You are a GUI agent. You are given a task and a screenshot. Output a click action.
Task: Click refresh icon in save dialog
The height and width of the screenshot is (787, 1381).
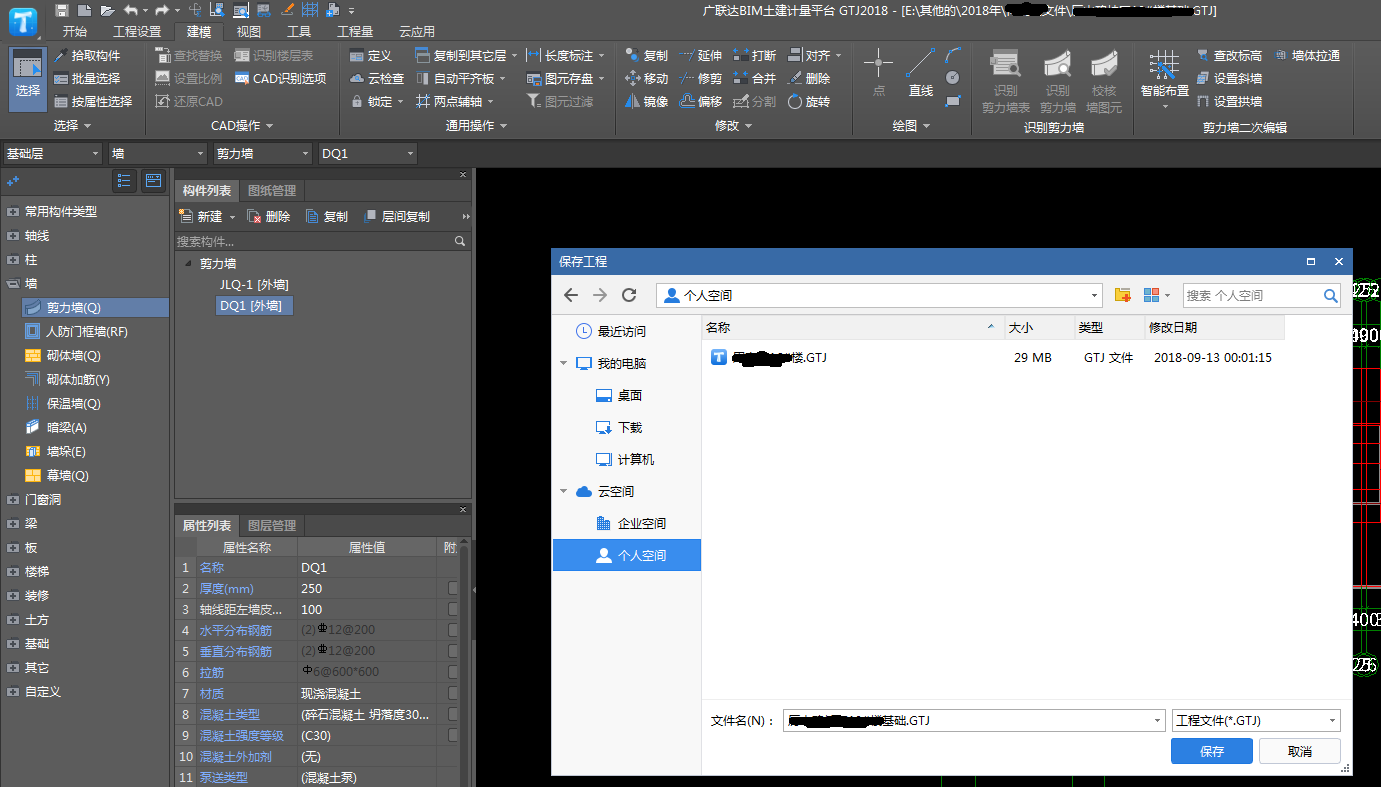pyautogui.click(x=629, y=295)
